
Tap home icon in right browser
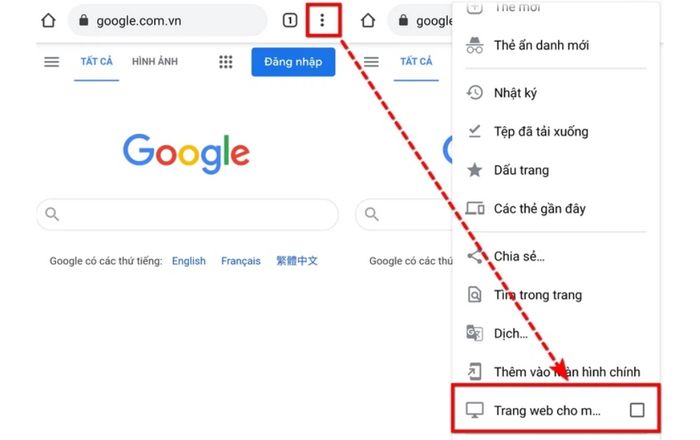click(368, 20)
